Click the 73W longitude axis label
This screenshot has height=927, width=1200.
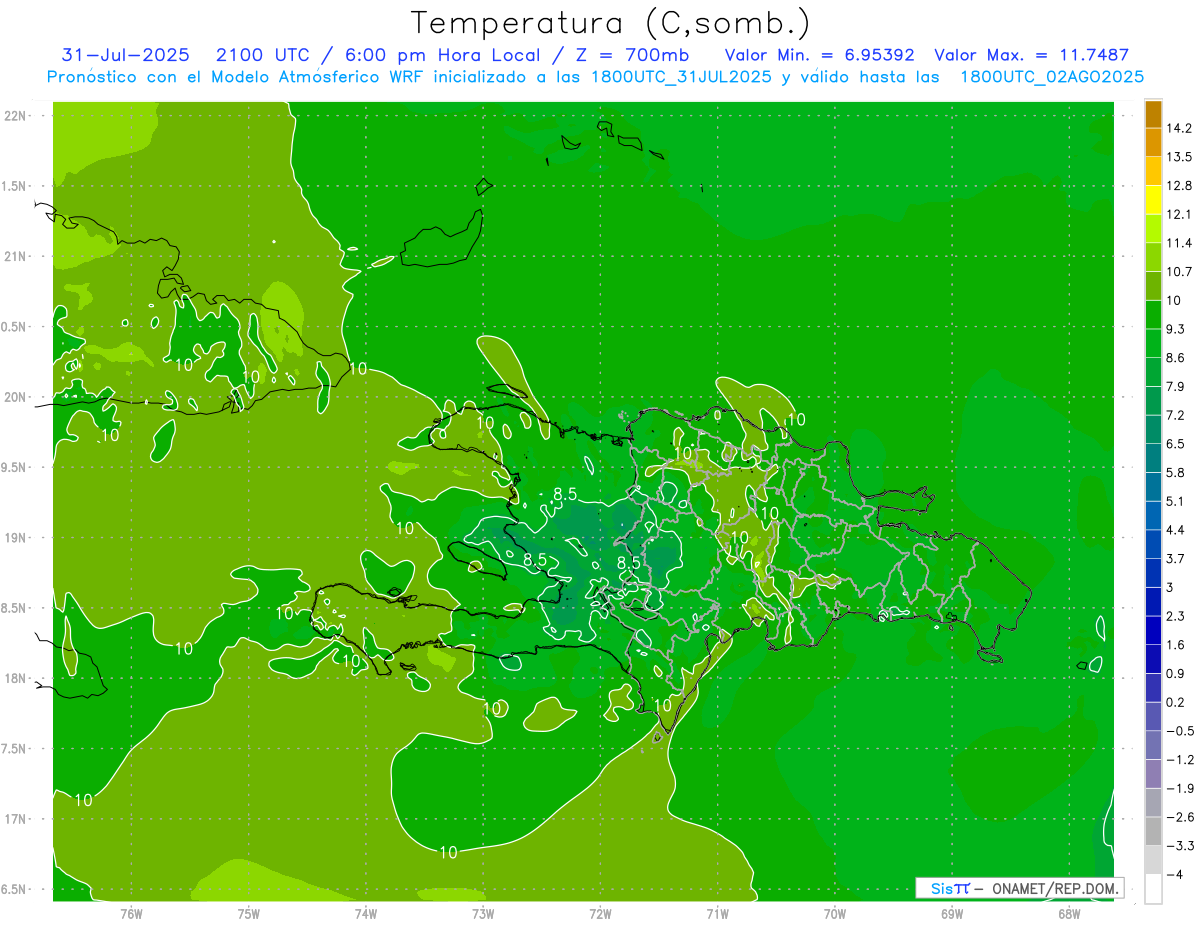click(483, 914)
